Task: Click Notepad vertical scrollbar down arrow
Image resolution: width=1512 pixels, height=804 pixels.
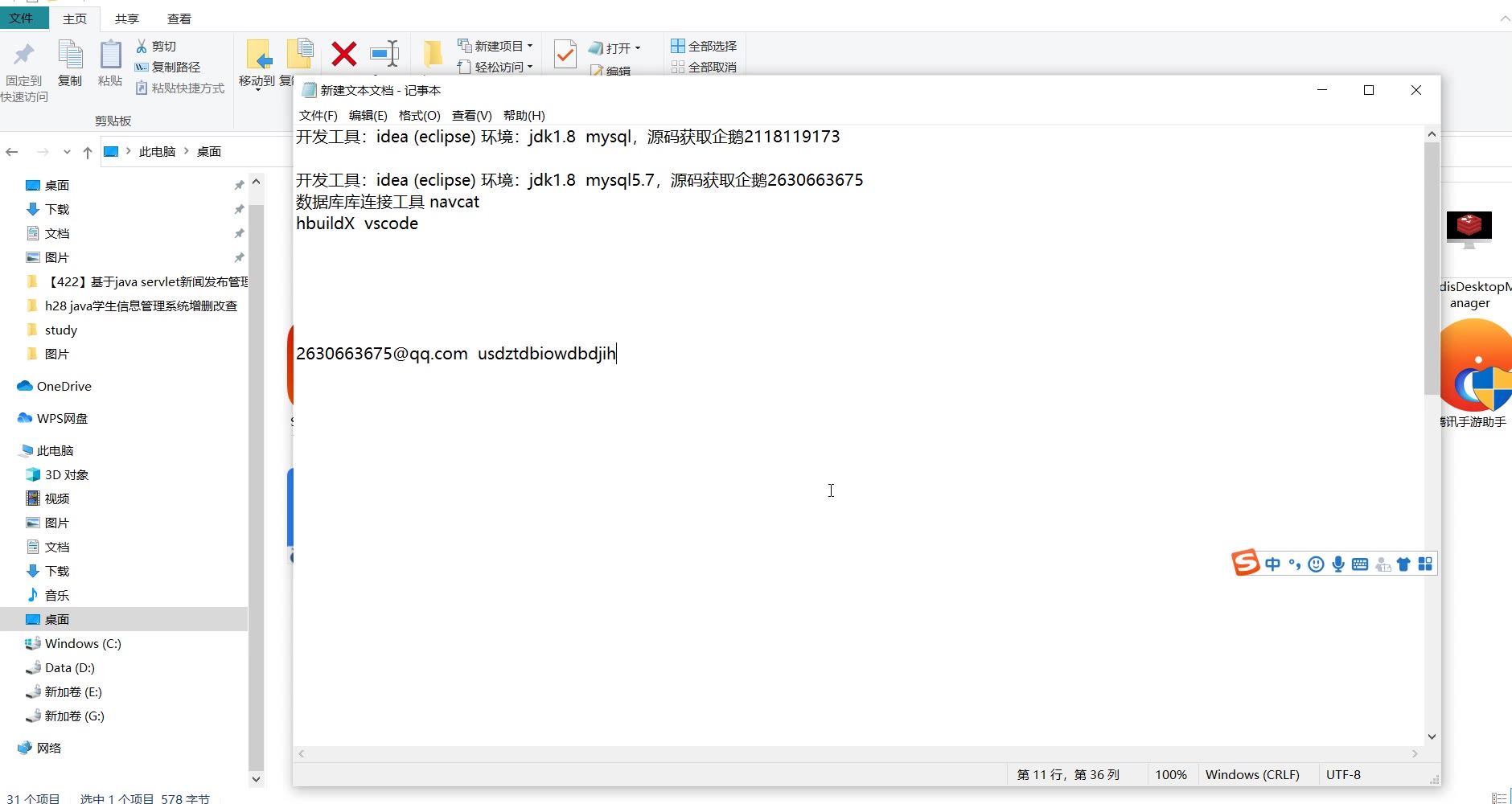Action: click(1432, 736)
